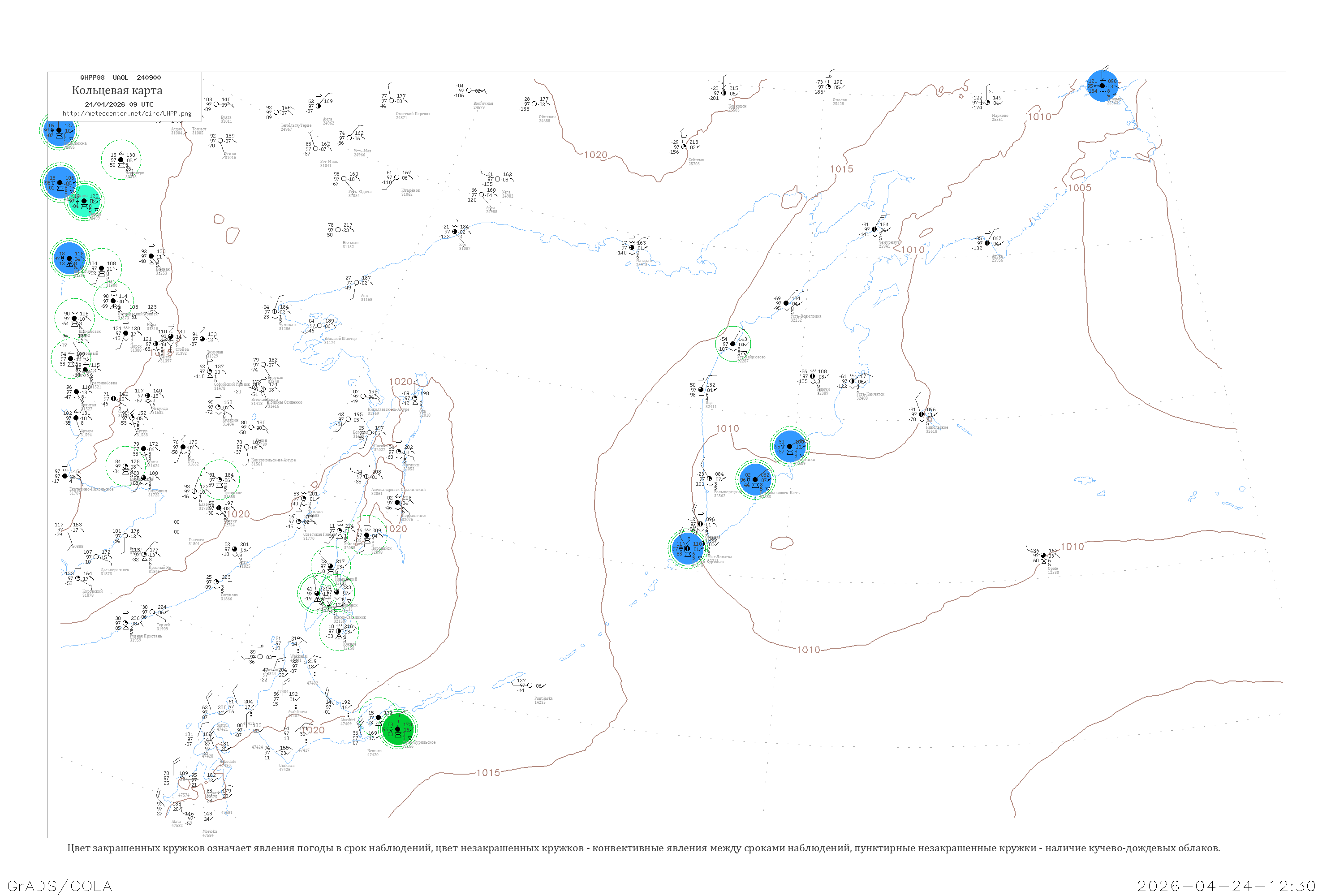Image resolution: width=1344 pixels, height=896 pixels.
Task: Click the 1015 isobar label near the bottom
Action: click(488, 772)
